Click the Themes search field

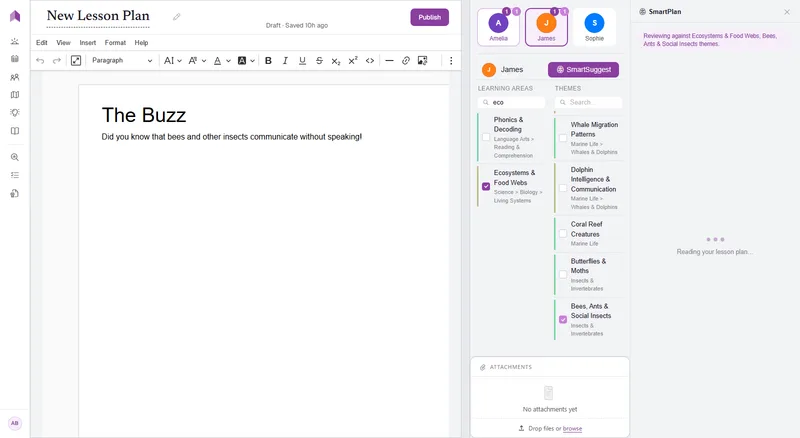pyautogui.click(x=589, y=103)
